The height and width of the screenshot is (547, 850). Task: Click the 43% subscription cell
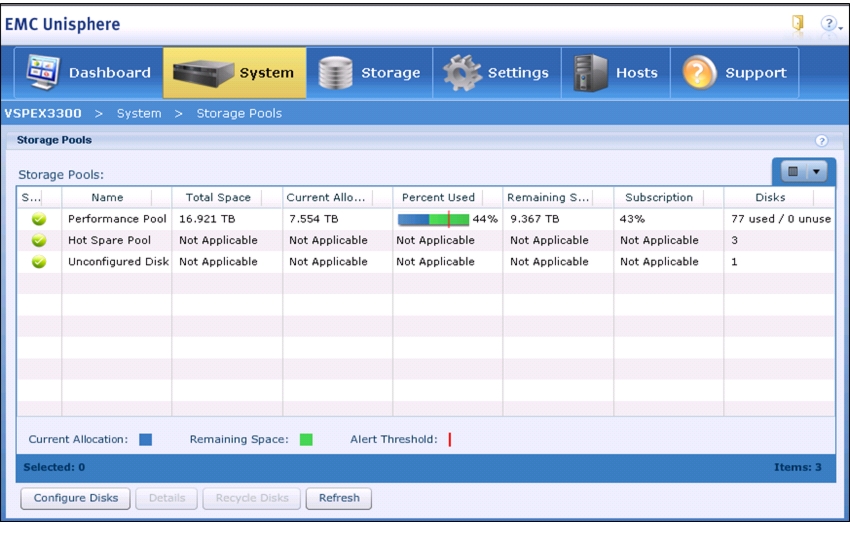click(632, 219)
